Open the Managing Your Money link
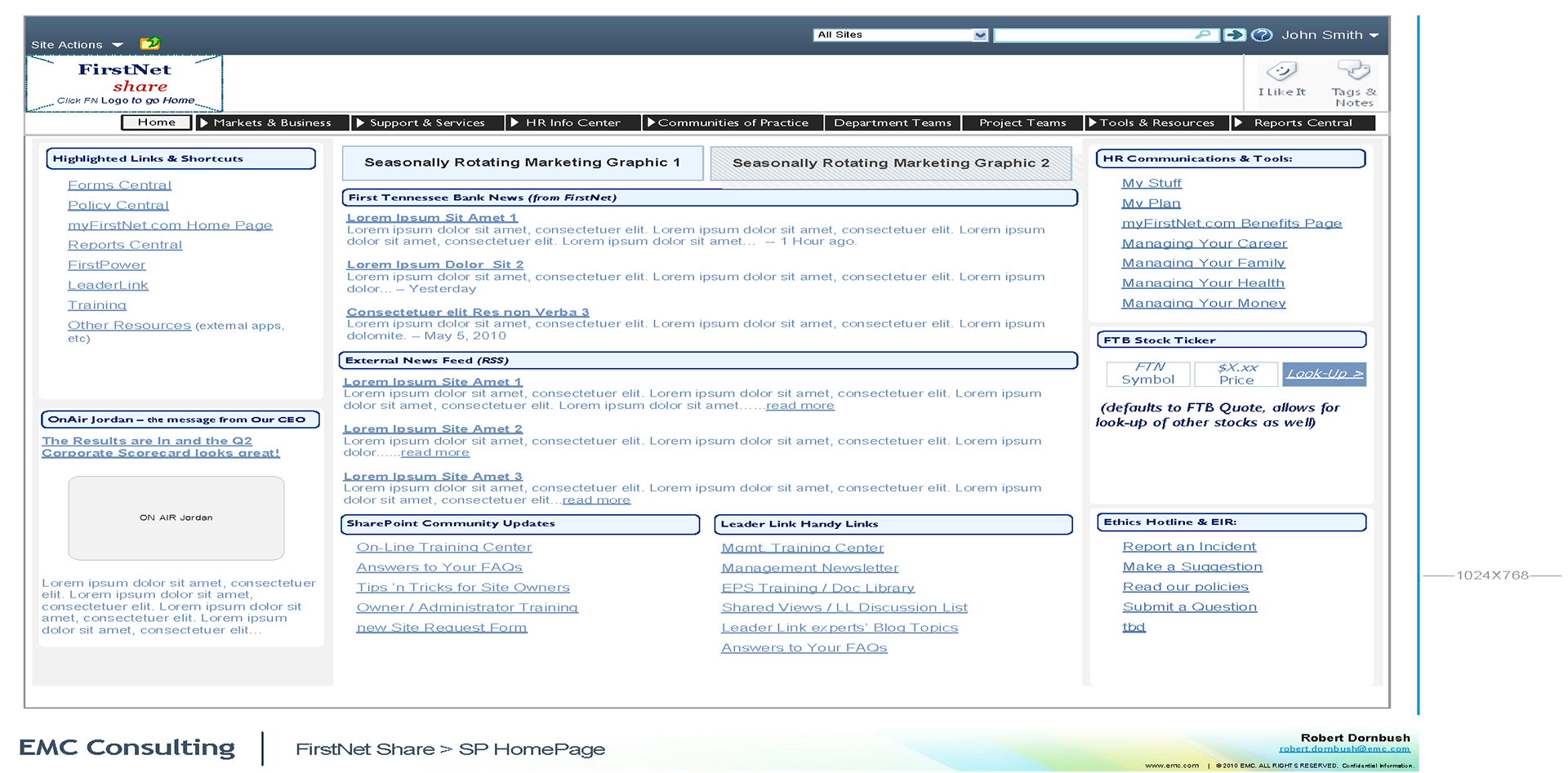The height and width of the screenshot is (773, 1568). point(1204,303)
